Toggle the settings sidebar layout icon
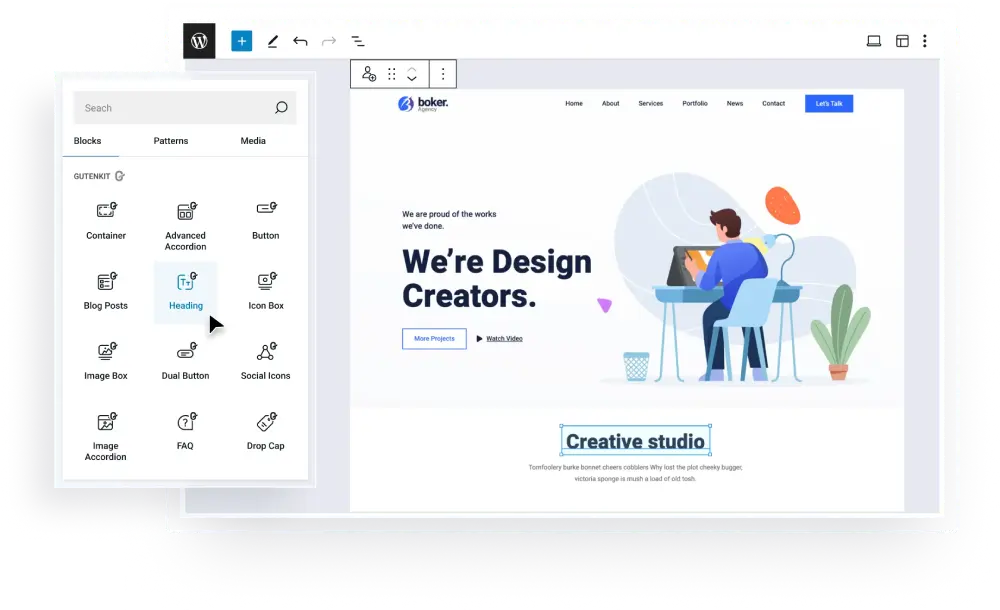This screenshot has height=610, width=1000. point(902,41)
